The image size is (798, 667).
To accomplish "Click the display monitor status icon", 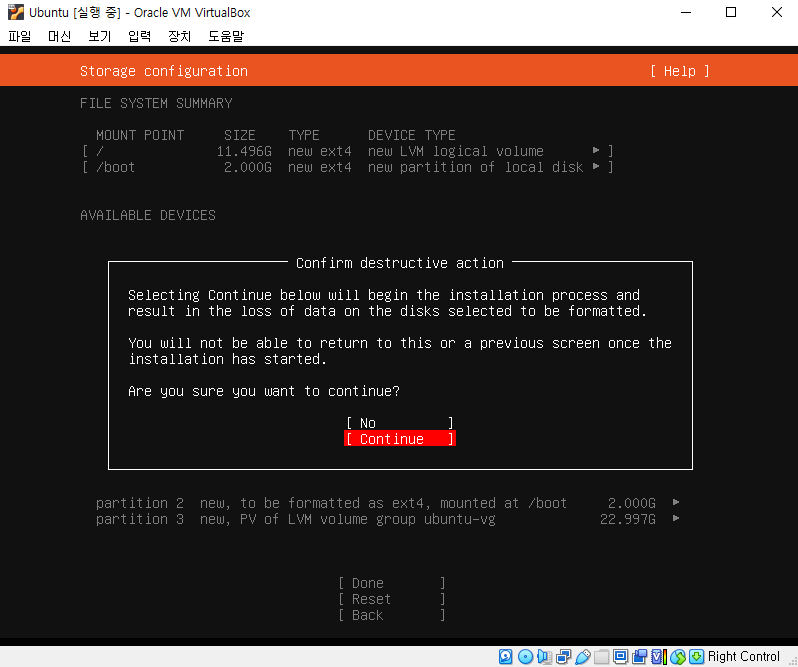I will point(620,656).
